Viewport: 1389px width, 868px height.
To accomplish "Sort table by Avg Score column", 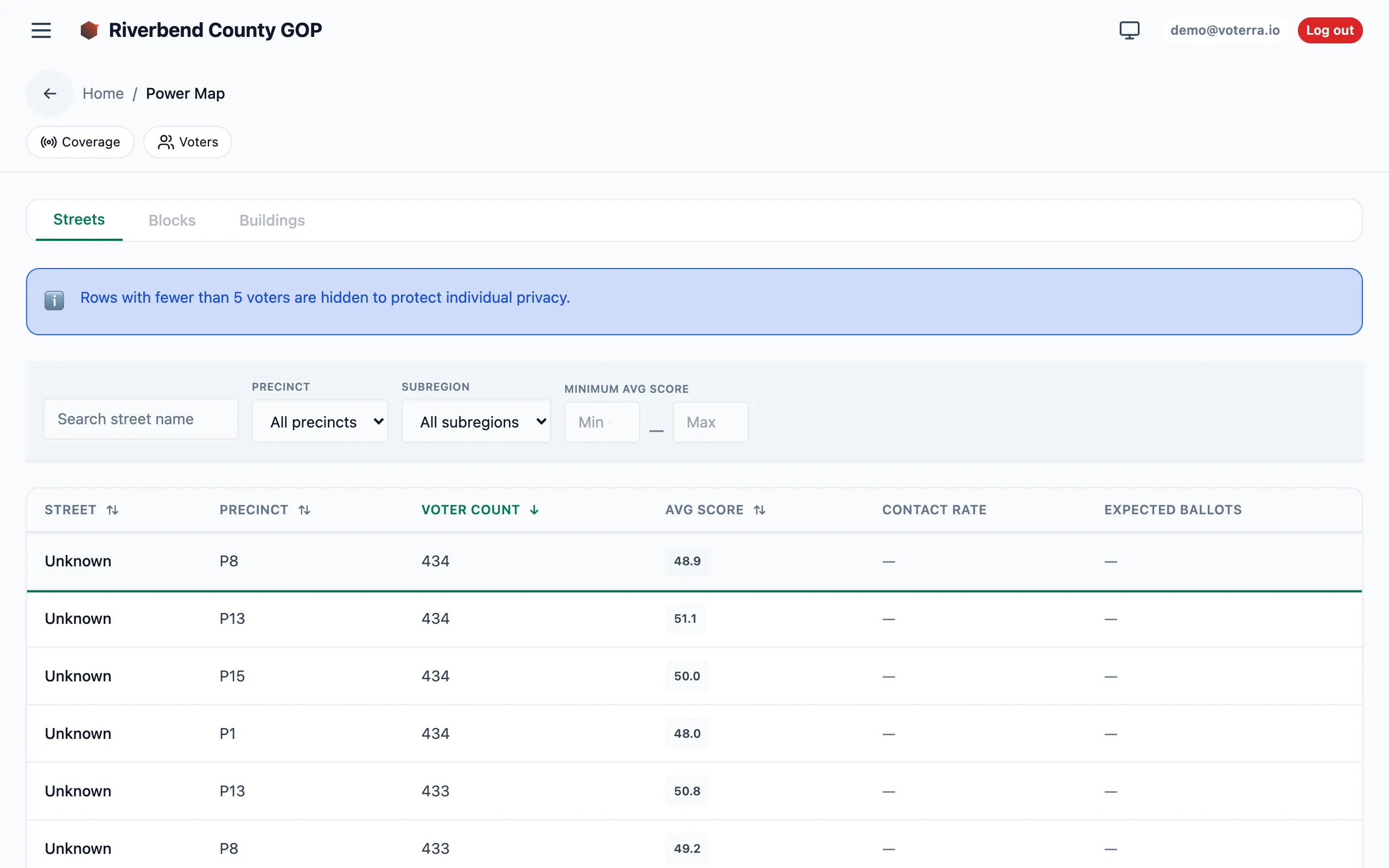I will [715, 510].
